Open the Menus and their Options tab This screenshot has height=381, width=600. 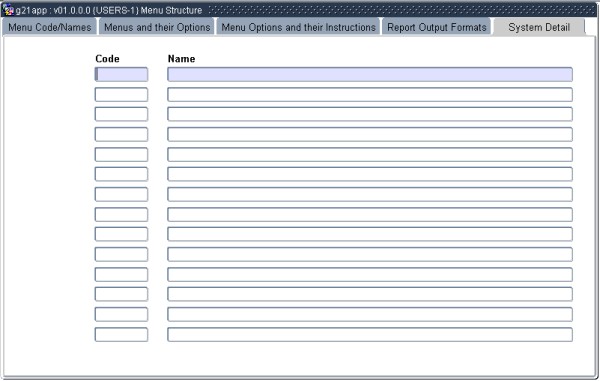coord(157,27)
